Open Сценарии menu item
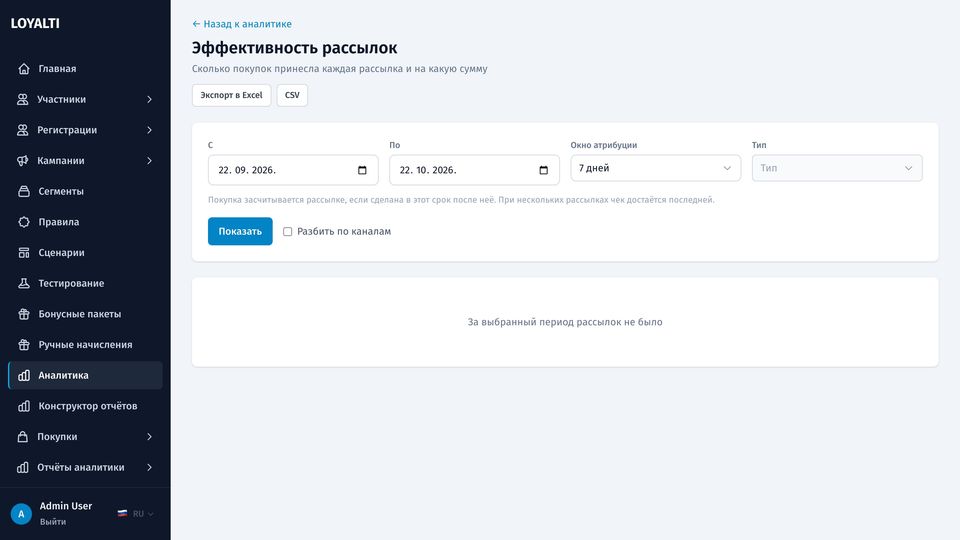 tap(85, 252)
